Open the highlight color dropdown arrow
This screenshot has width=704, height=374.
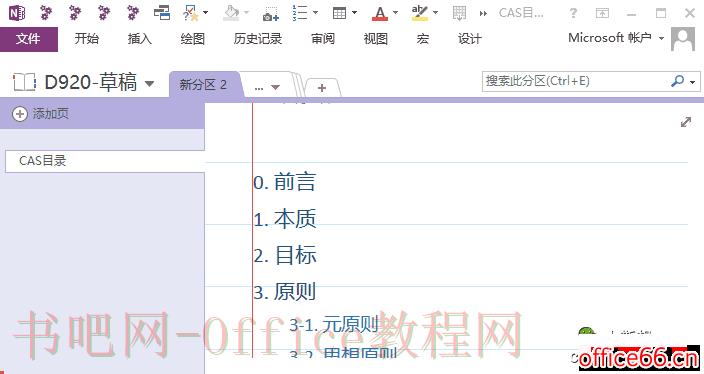click(x=436, y=13)
